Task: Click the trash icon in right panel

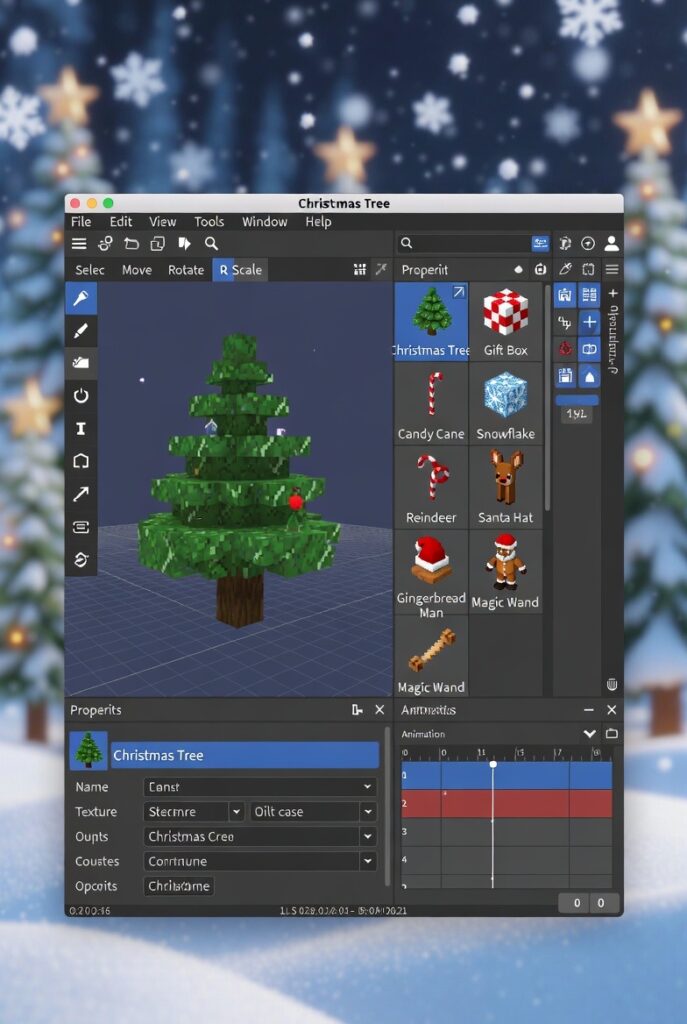Action: click(x=611, y=684)
